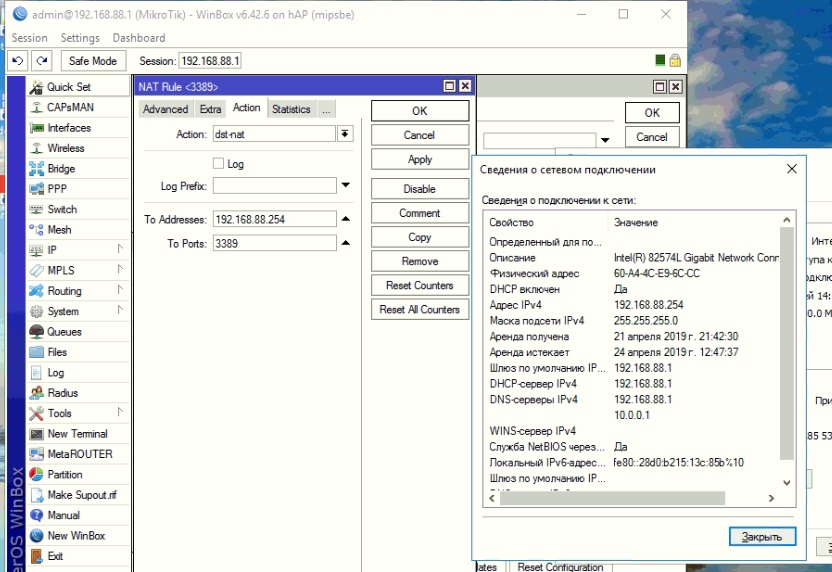Viewport: 832px width, 572px height.
Task: Open Mesh sidebar entry
Action: pos(79,230)
